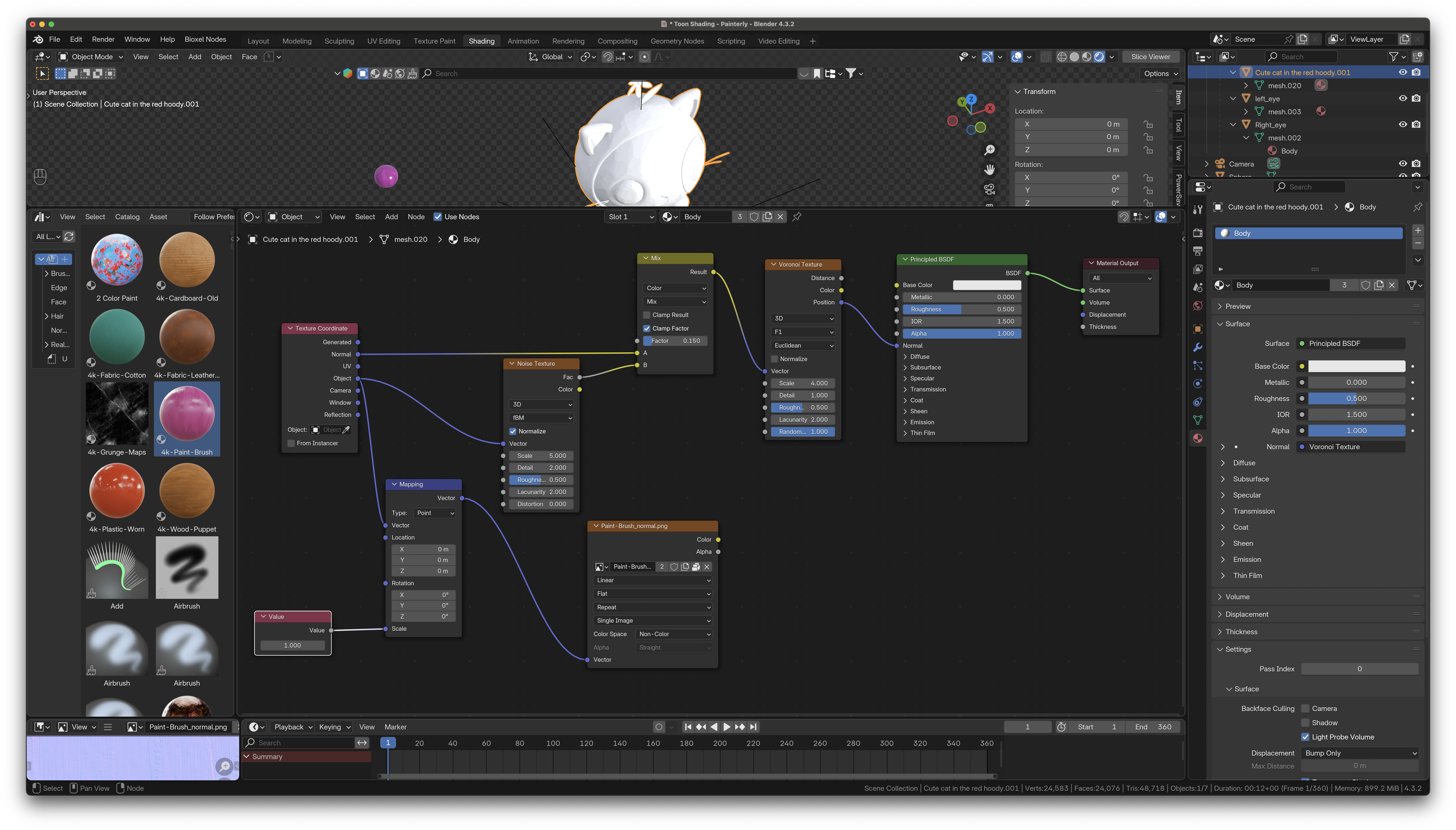Open the Euclidean distance metric dropdown
Image resolution: width=1456 pixels, height=830 pixels.
(803, 345)
